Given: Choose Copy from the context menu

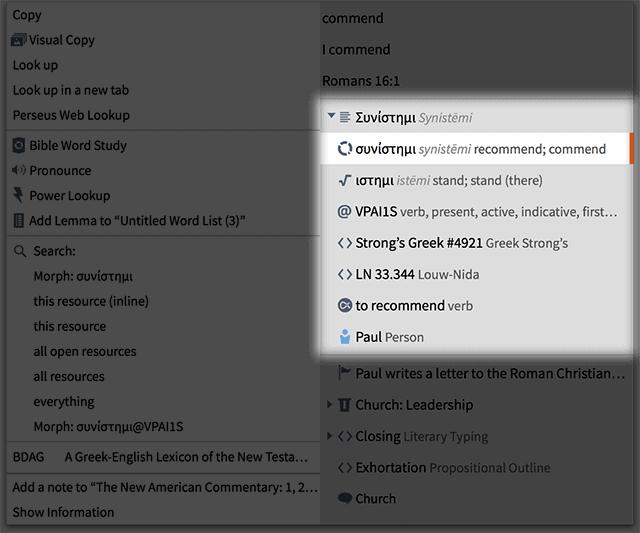Looking at the screenshot, I should (x=27, y=15).
